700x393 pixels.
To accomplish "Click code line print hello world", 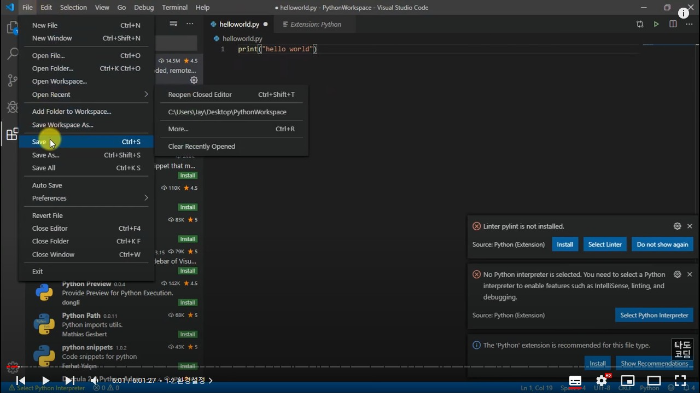I will click(277, 49).
